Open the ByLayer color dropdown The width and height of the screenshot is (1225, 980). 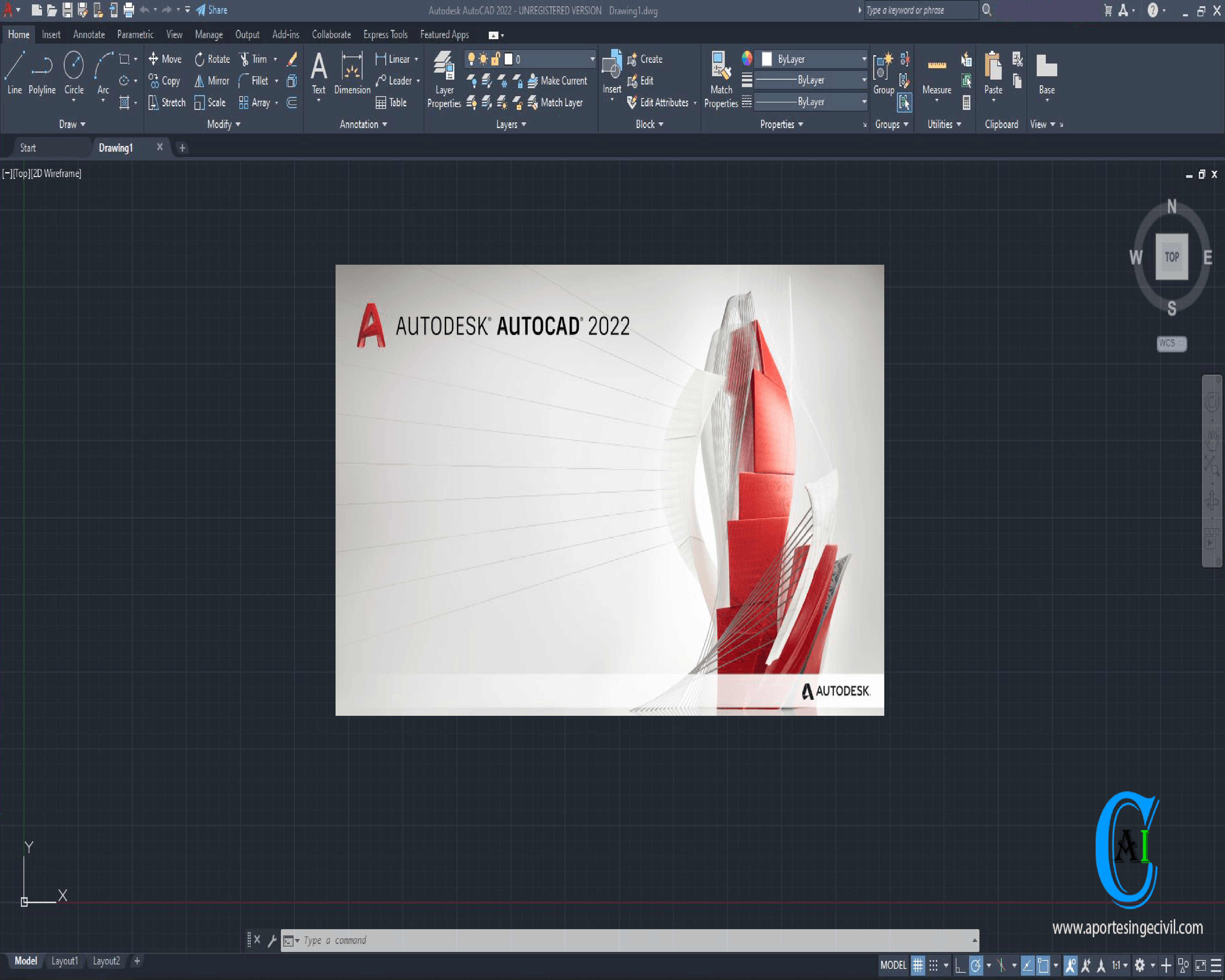coord(863,59)
